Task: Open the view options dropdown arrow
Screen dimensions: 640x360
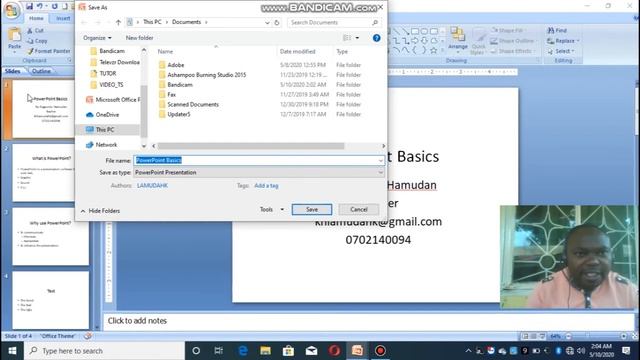Action: point(357,38)
